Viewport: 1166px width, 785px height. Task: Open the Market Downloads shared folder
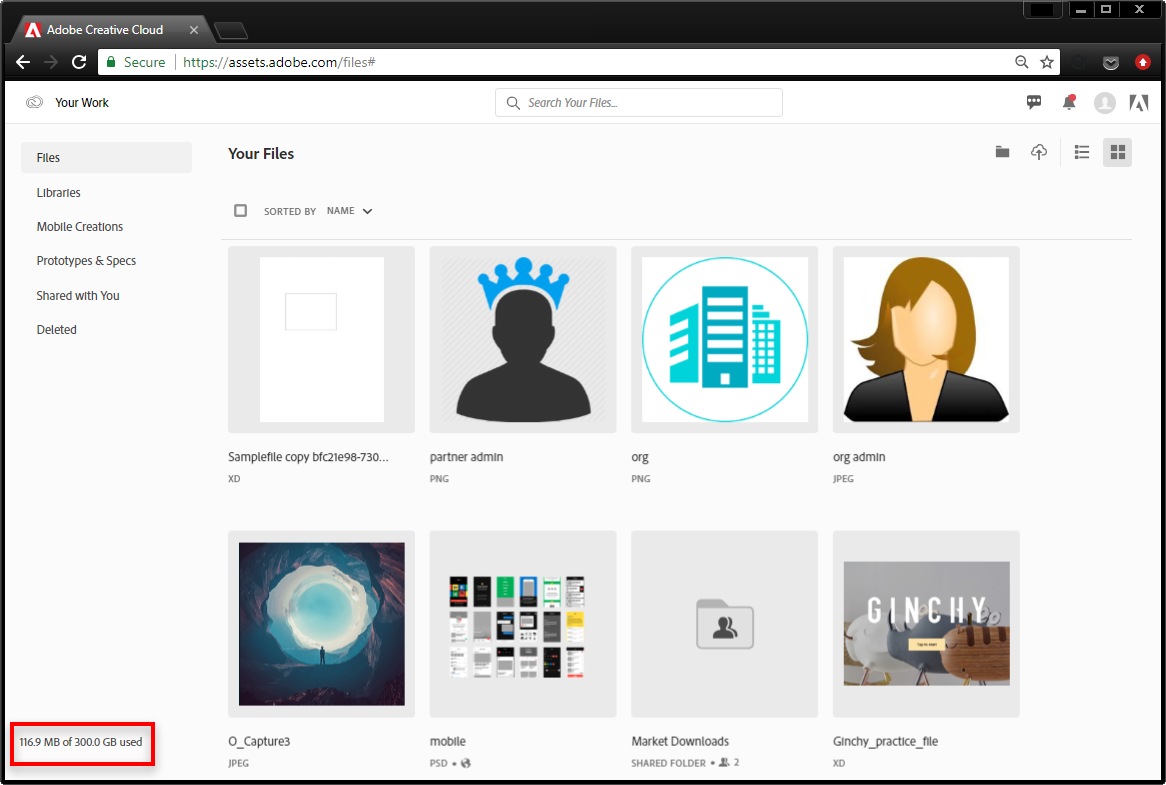click(x=724, y=624)
